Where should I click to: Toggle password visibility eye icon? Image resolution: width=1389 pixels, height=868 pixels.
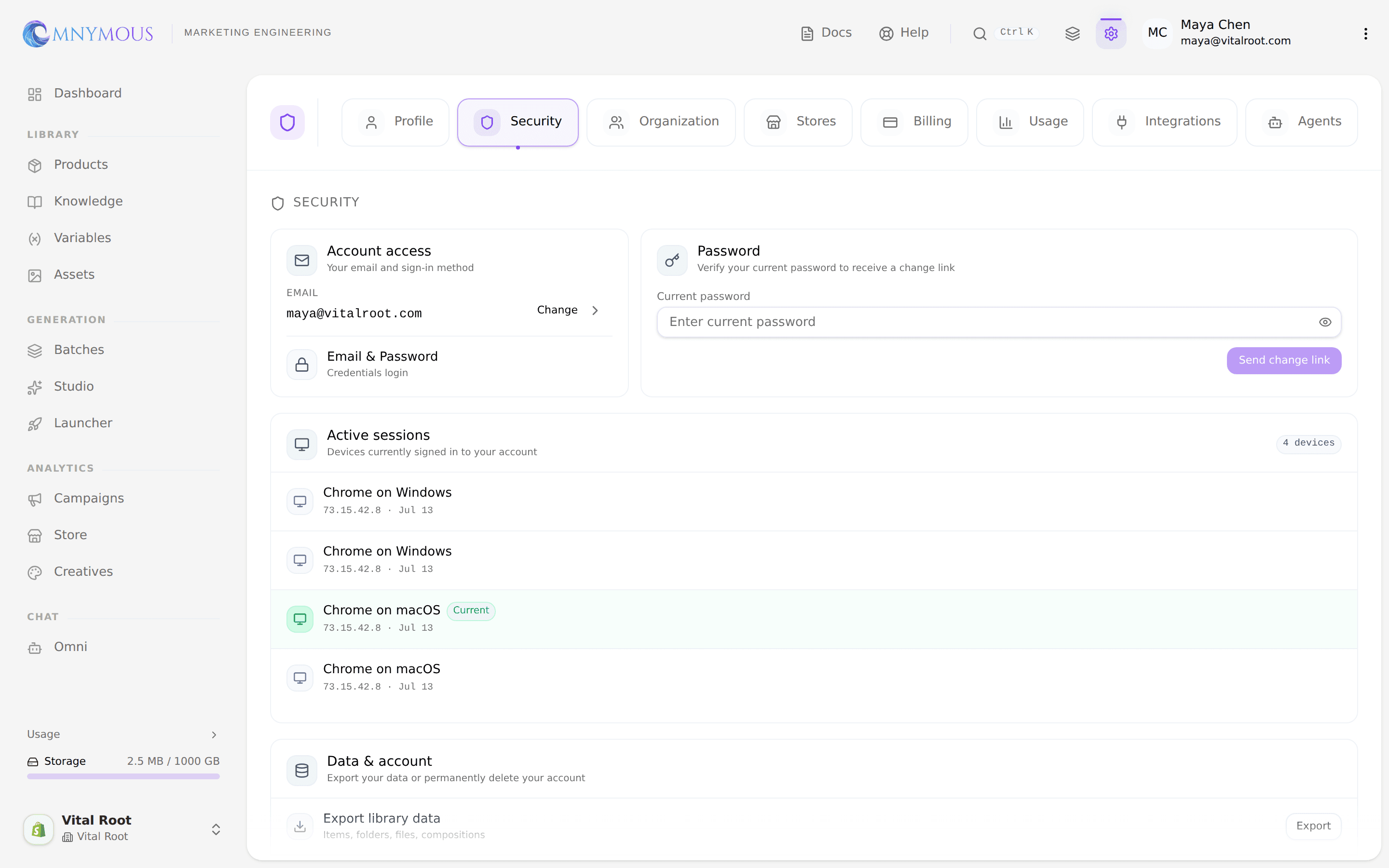(1325, 322)
